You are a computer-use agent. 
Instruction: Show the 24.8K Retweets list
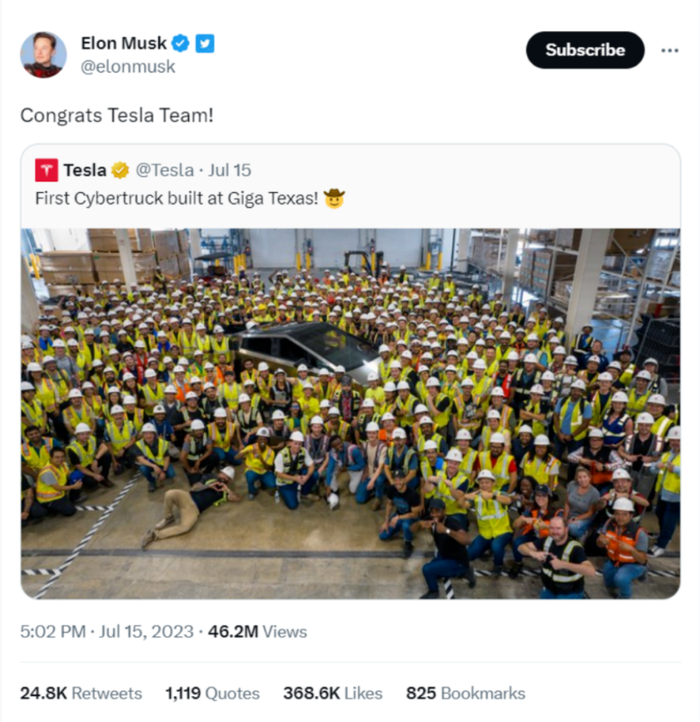click(x=81, y=693)
